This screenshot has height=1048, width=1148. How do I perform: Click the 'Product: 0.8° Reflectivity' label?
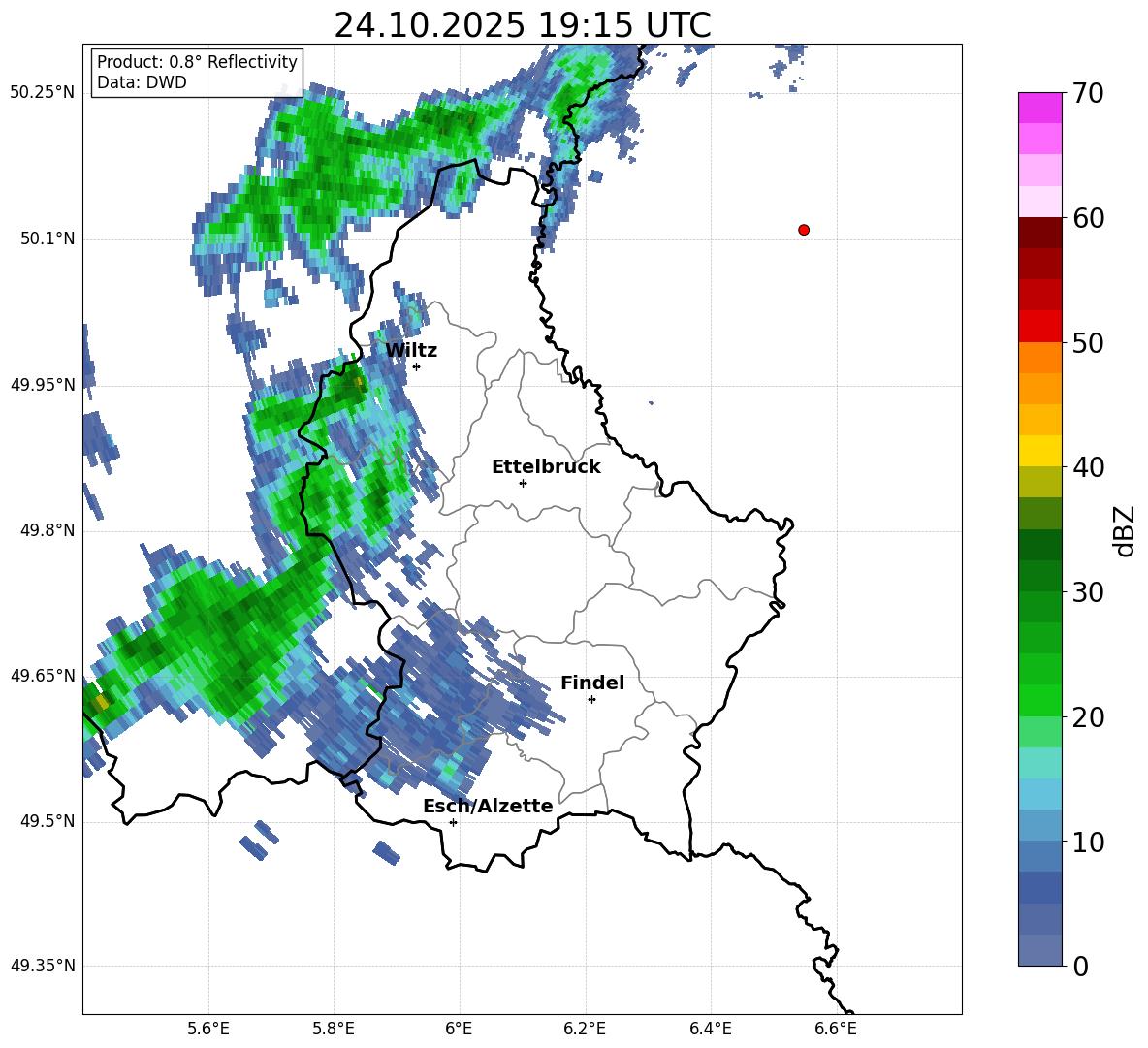pyautogui.click(x=197, y=62)
